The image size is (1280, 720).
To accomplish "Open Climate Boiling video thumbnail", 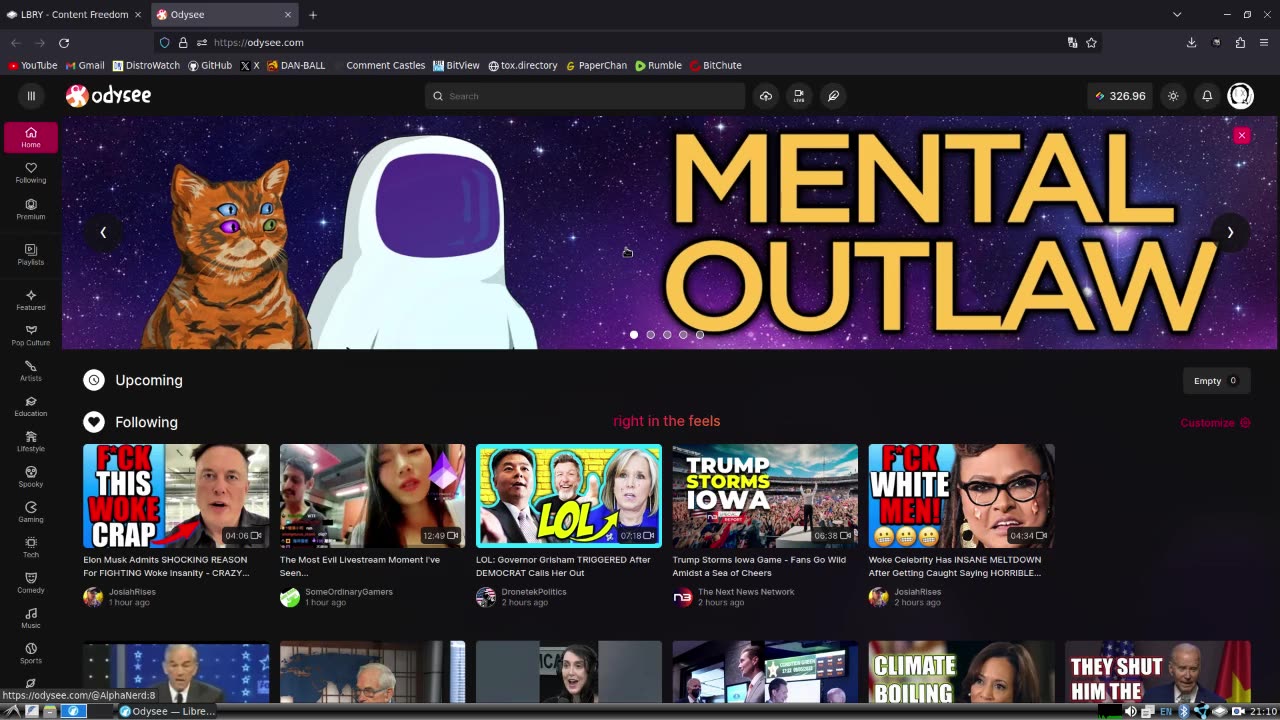I will pos(961,672).
